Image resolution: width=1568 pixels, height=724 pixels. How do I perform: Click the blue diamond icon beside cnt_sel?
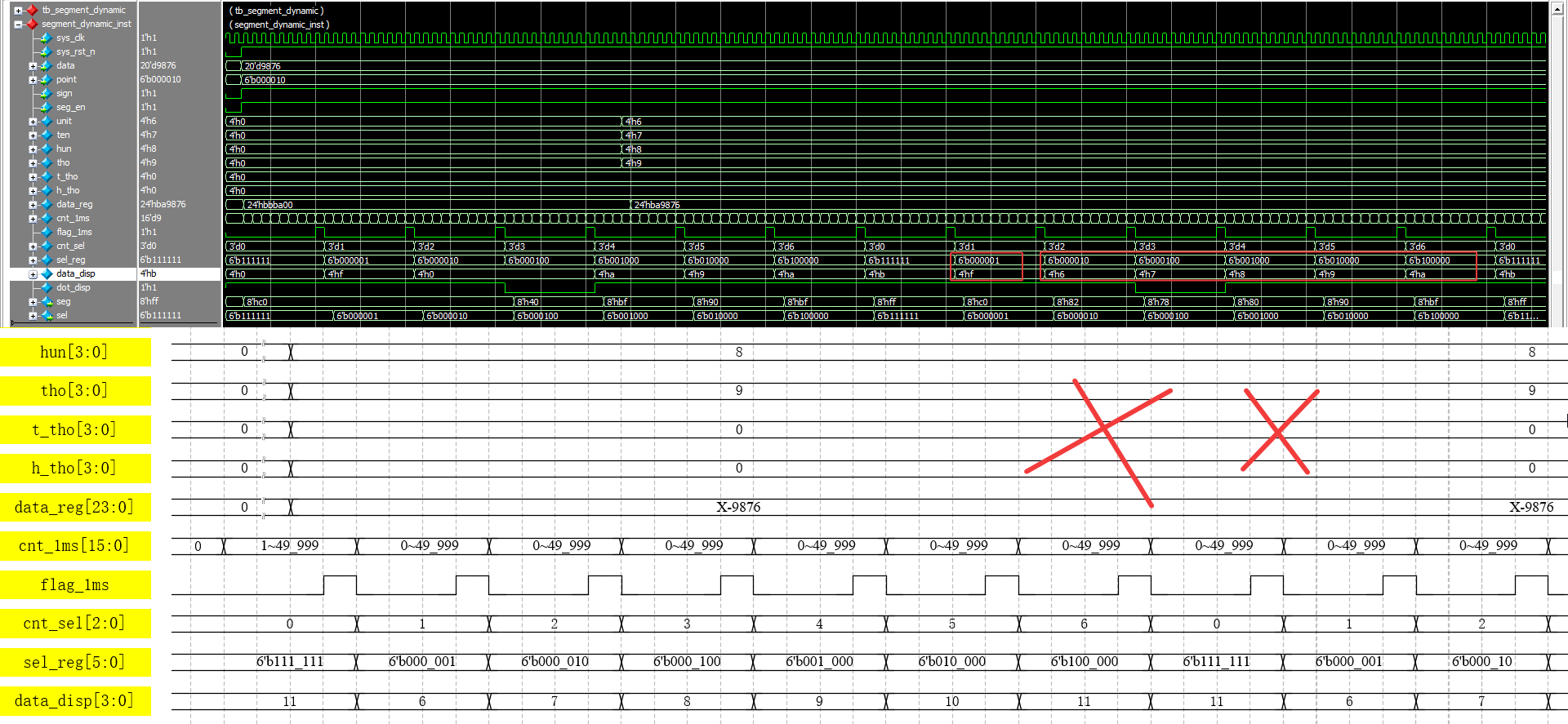point(47,246)
